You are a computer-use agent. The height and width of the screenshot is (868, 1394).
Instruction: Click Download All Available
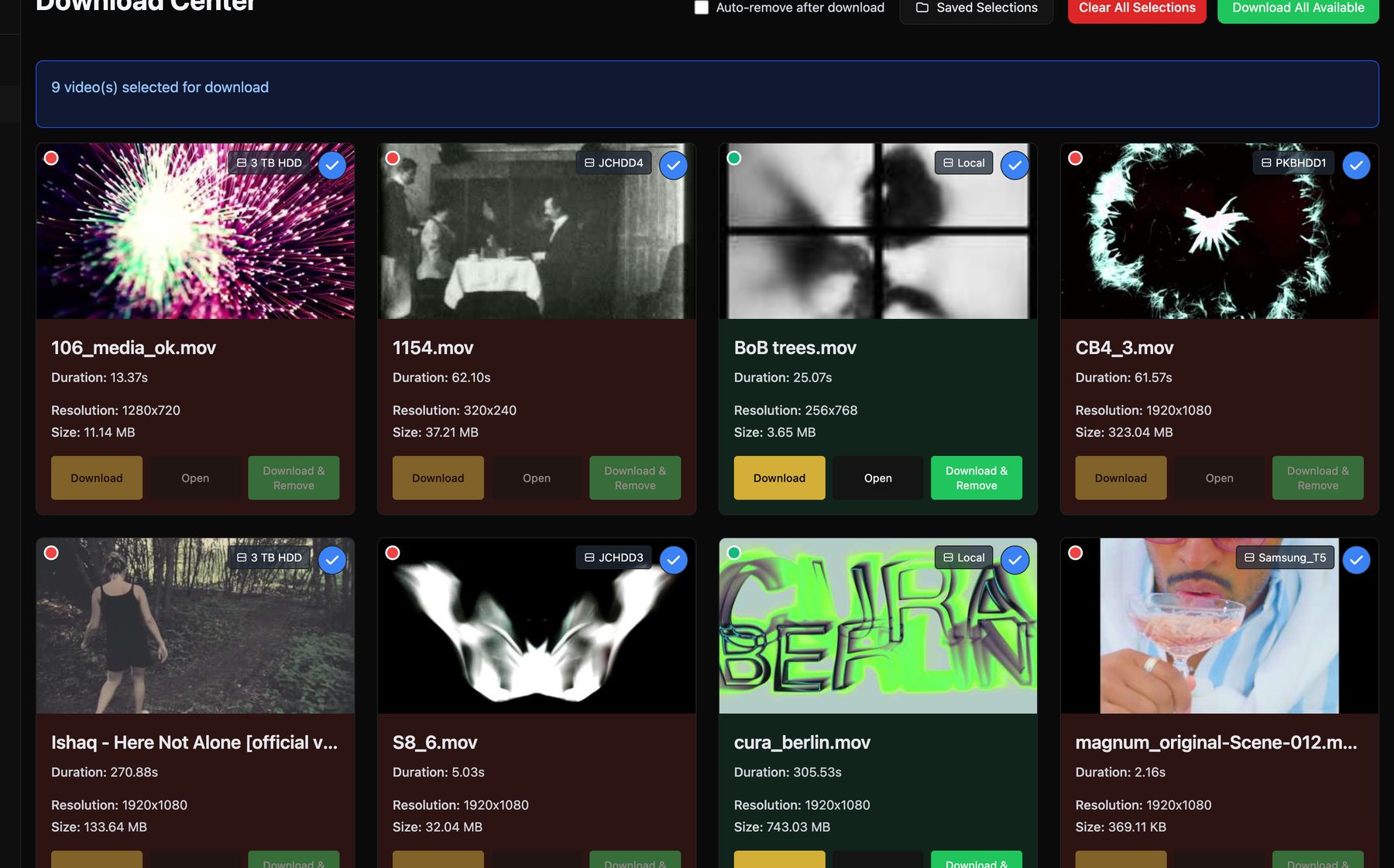pyautogui.click(x=1297, y=7)
